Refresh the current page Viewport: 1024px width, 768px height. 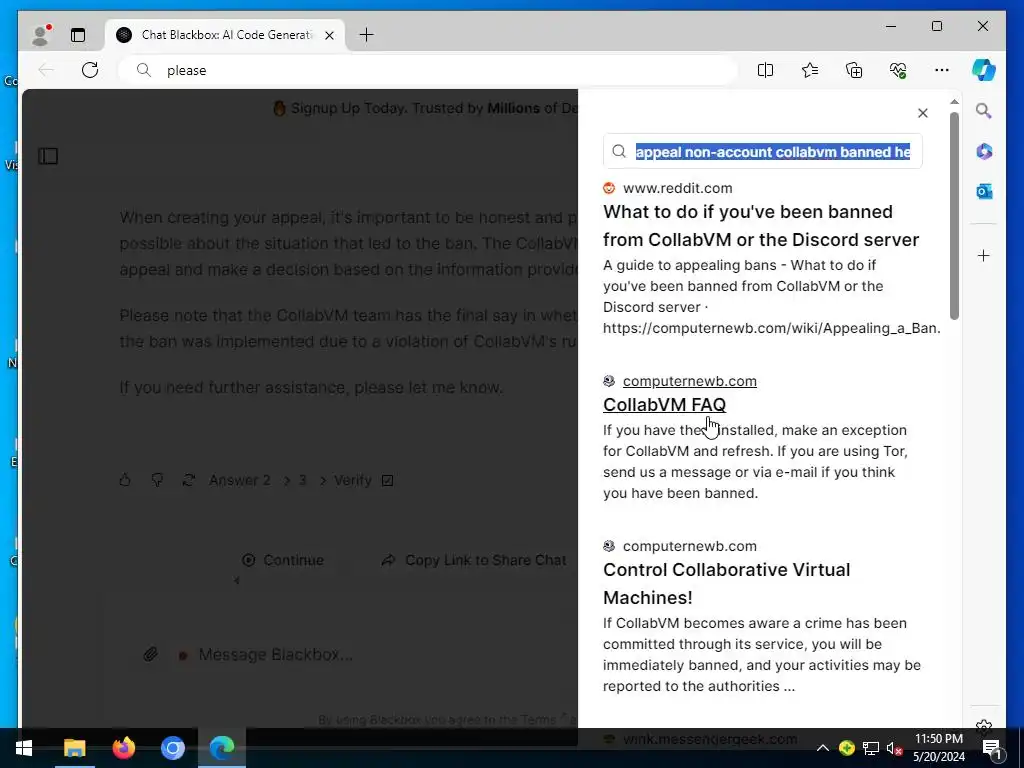tap(90, 70)
